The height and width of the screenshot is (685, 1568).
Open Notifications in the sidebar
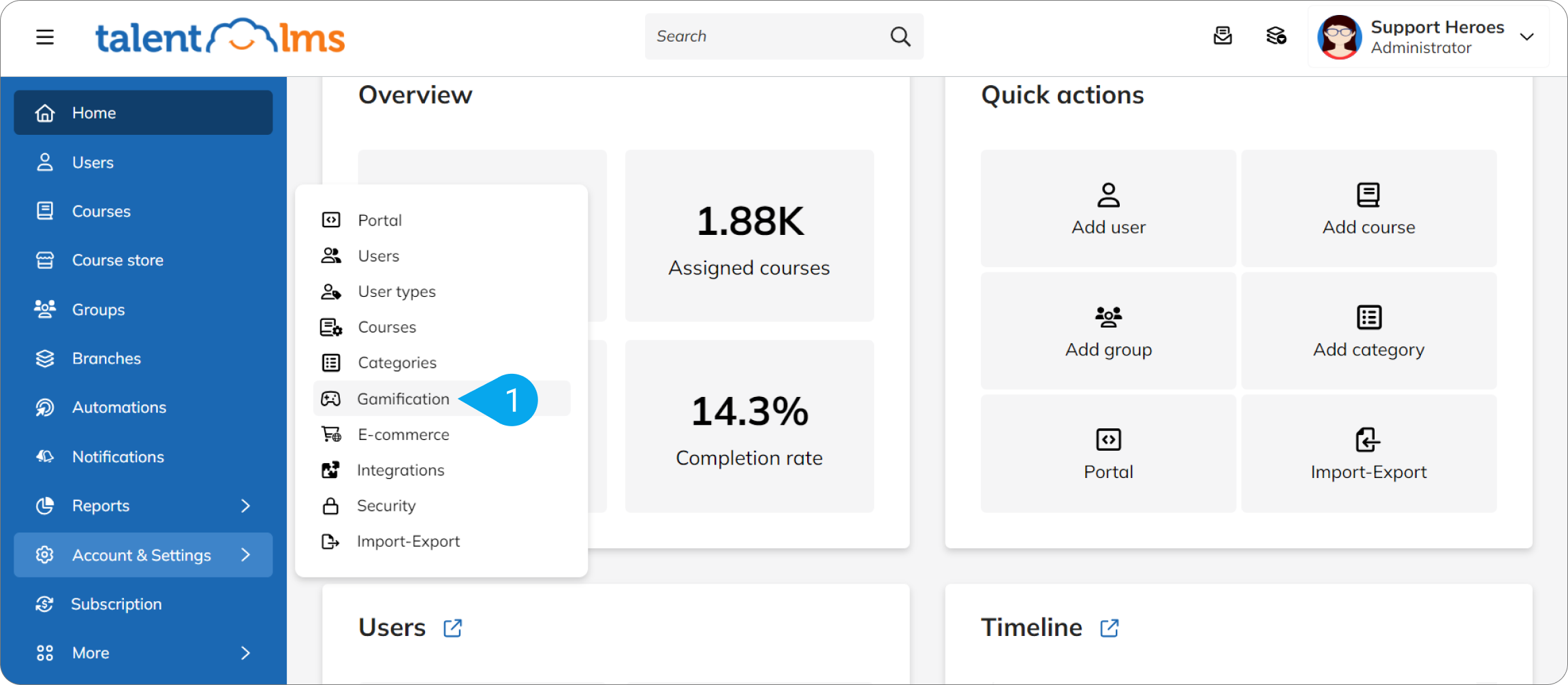coord(143,456)
